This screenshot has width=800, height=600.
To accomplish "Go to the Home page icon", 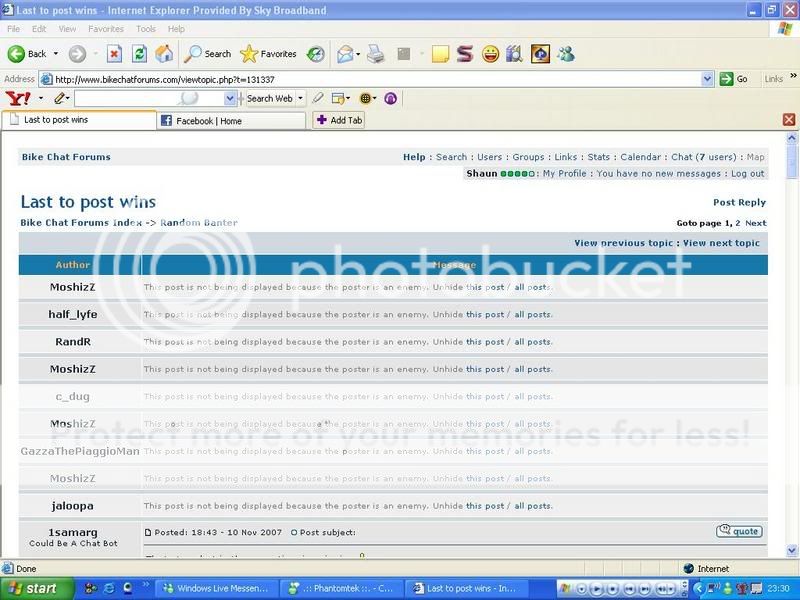I will pos(164,54).
